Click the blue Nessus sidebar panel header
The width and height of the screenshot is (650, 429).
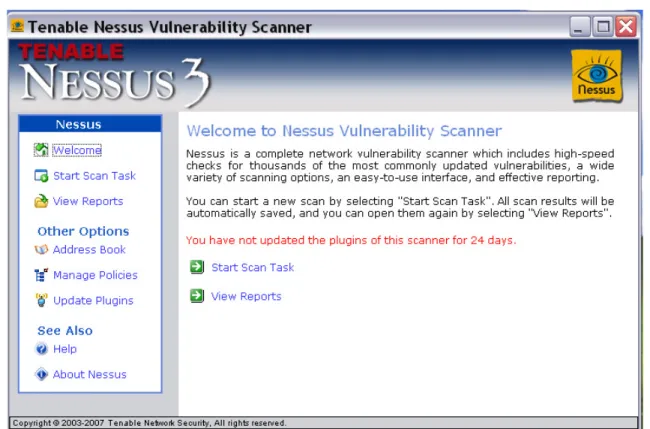click(90, 124)
